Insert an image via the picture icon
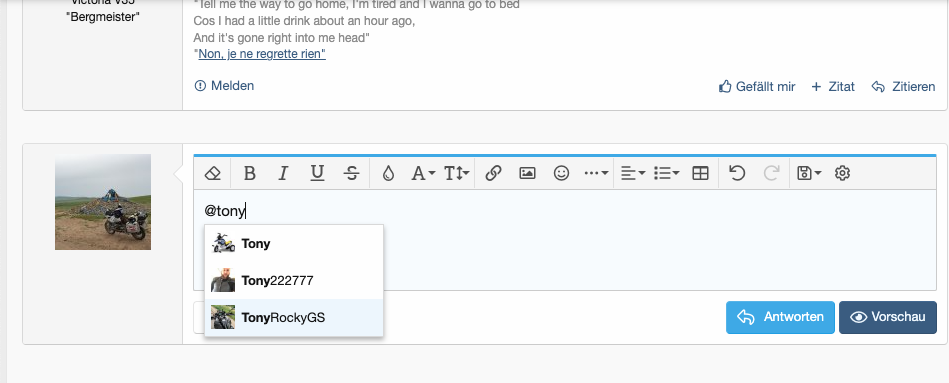949x383 pixels. 527,174
